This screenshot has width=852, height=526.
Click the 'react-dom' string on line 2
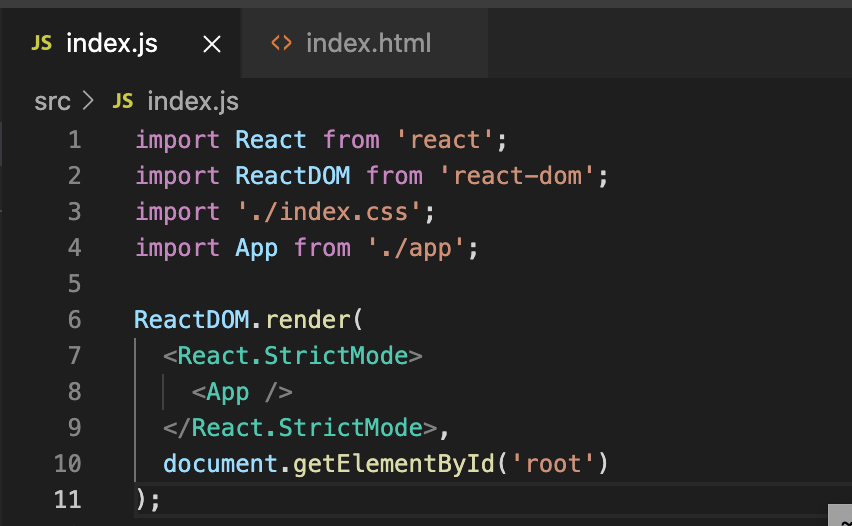point(517,176)
